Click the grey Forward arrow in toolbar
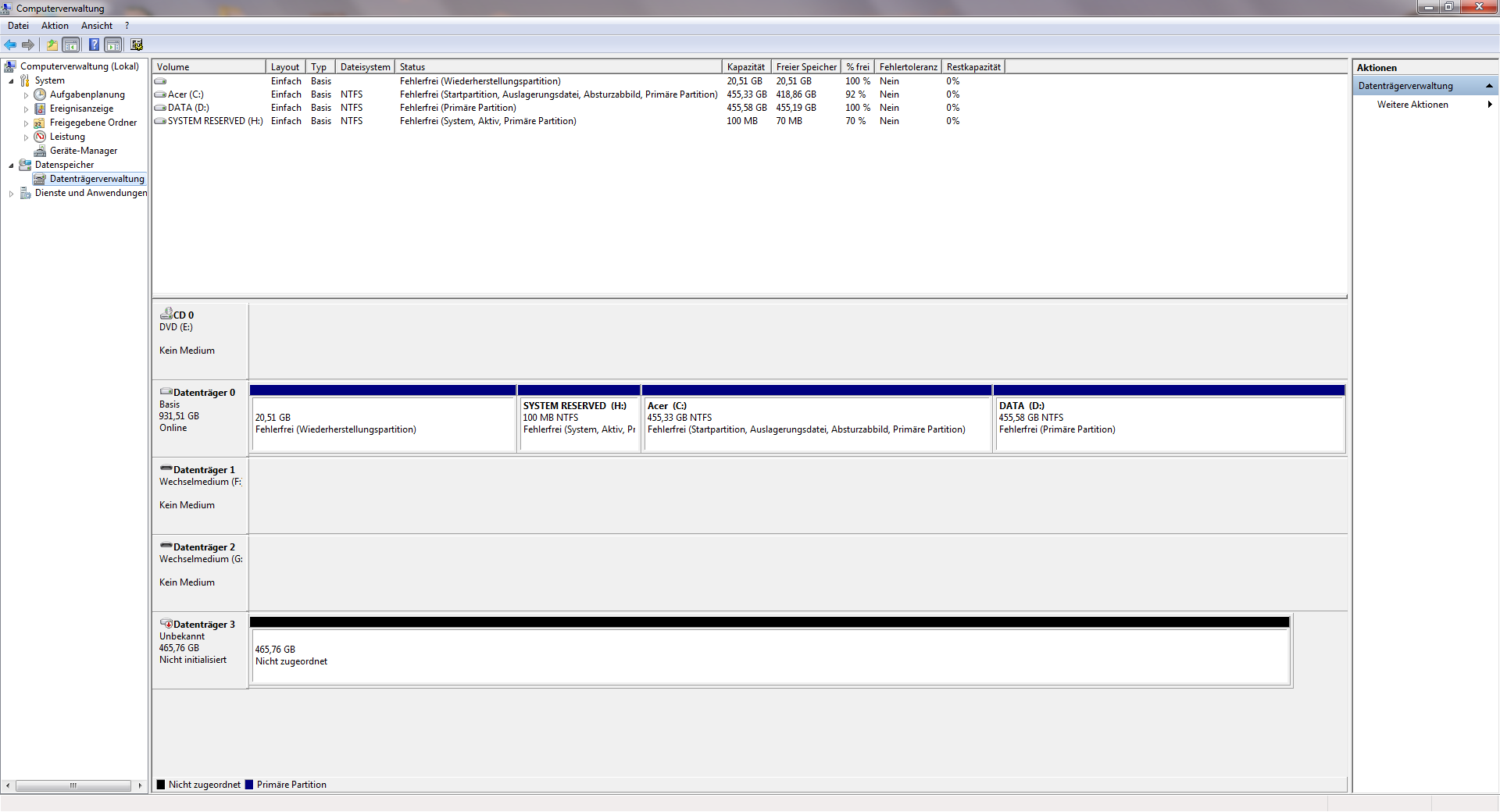 point(28,45)
